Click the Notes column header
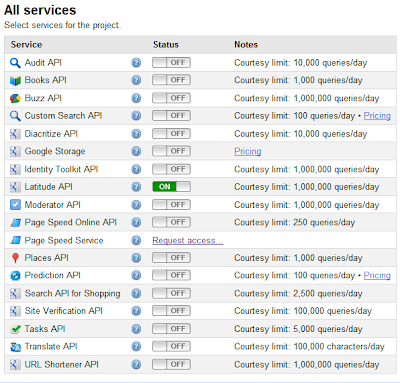Image resolution: width=400 pixels, height=383 pixels. [246, 45]
